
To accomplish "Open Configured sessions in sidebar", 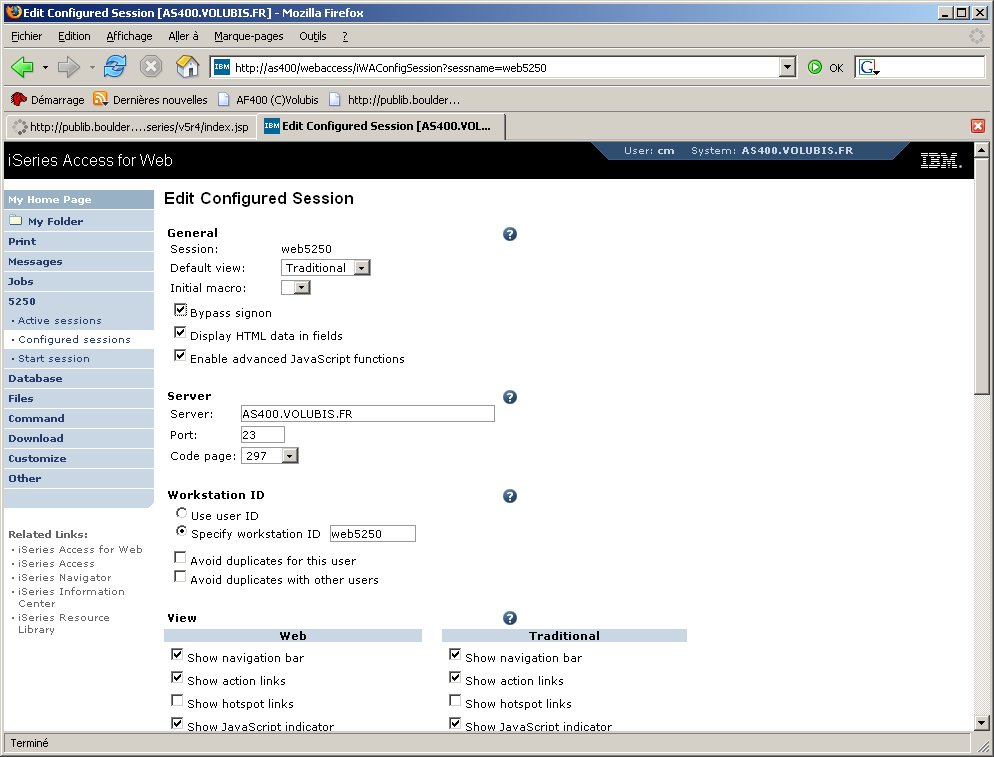I will (x=74, y=340).
